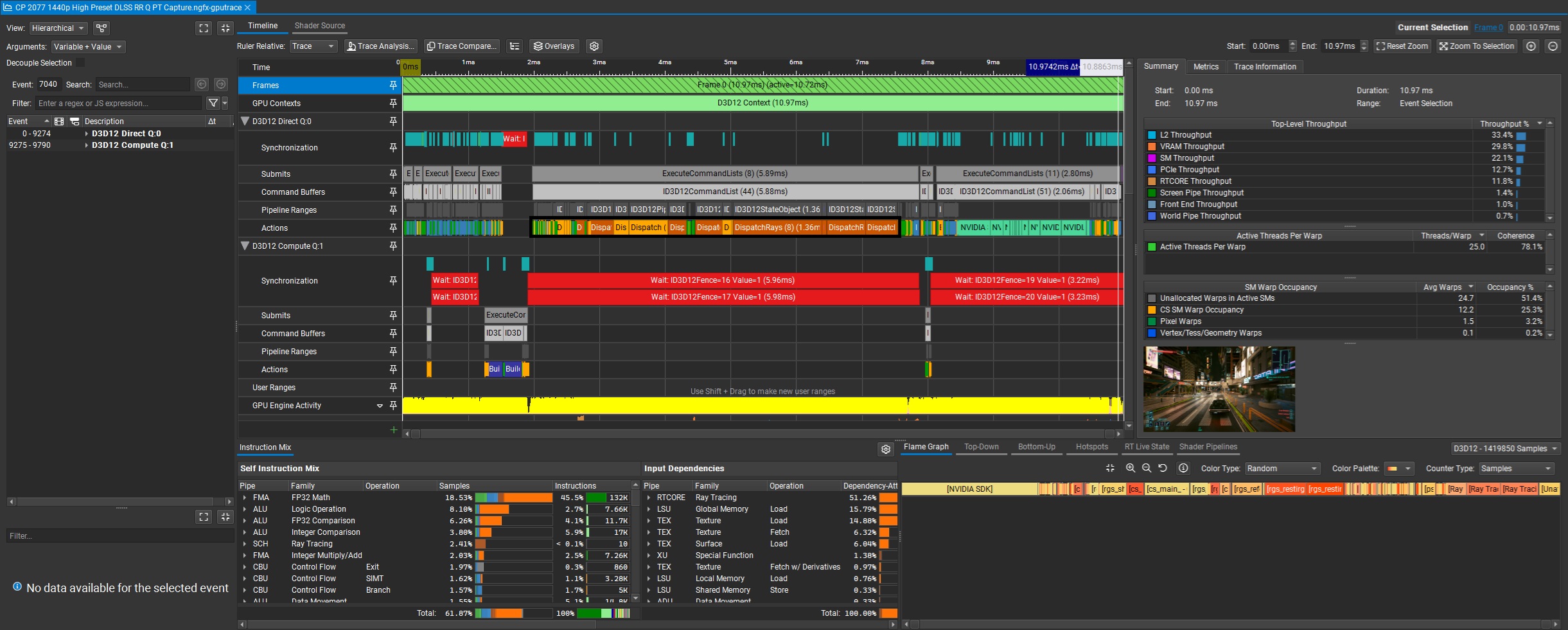Switch to the Shader Source tab
This screenshot has height=630, width=1568.
(319, 26)
